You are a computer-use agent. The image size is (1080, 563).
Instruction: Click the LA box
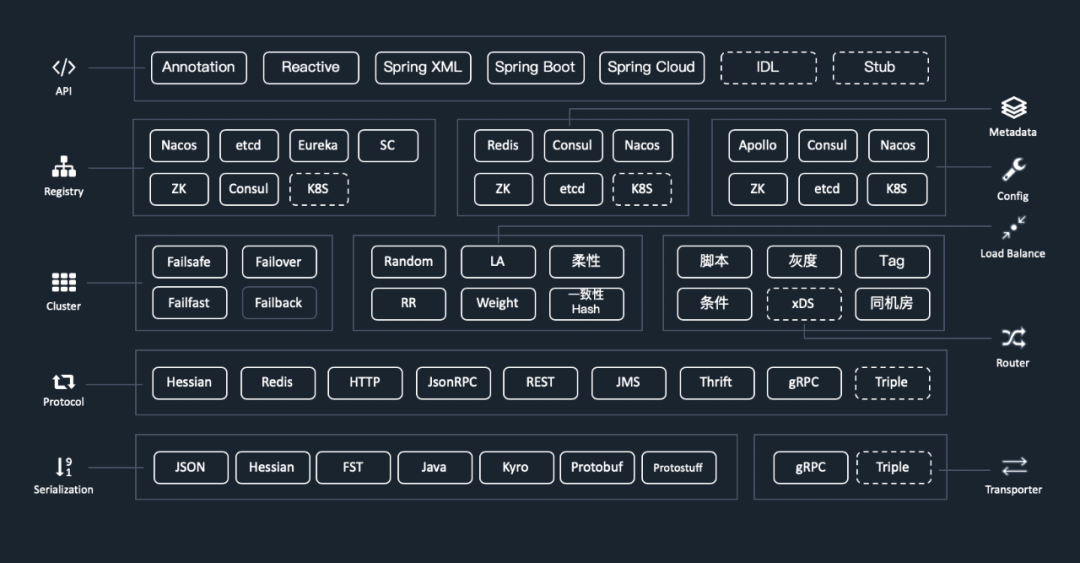(498, 262)
